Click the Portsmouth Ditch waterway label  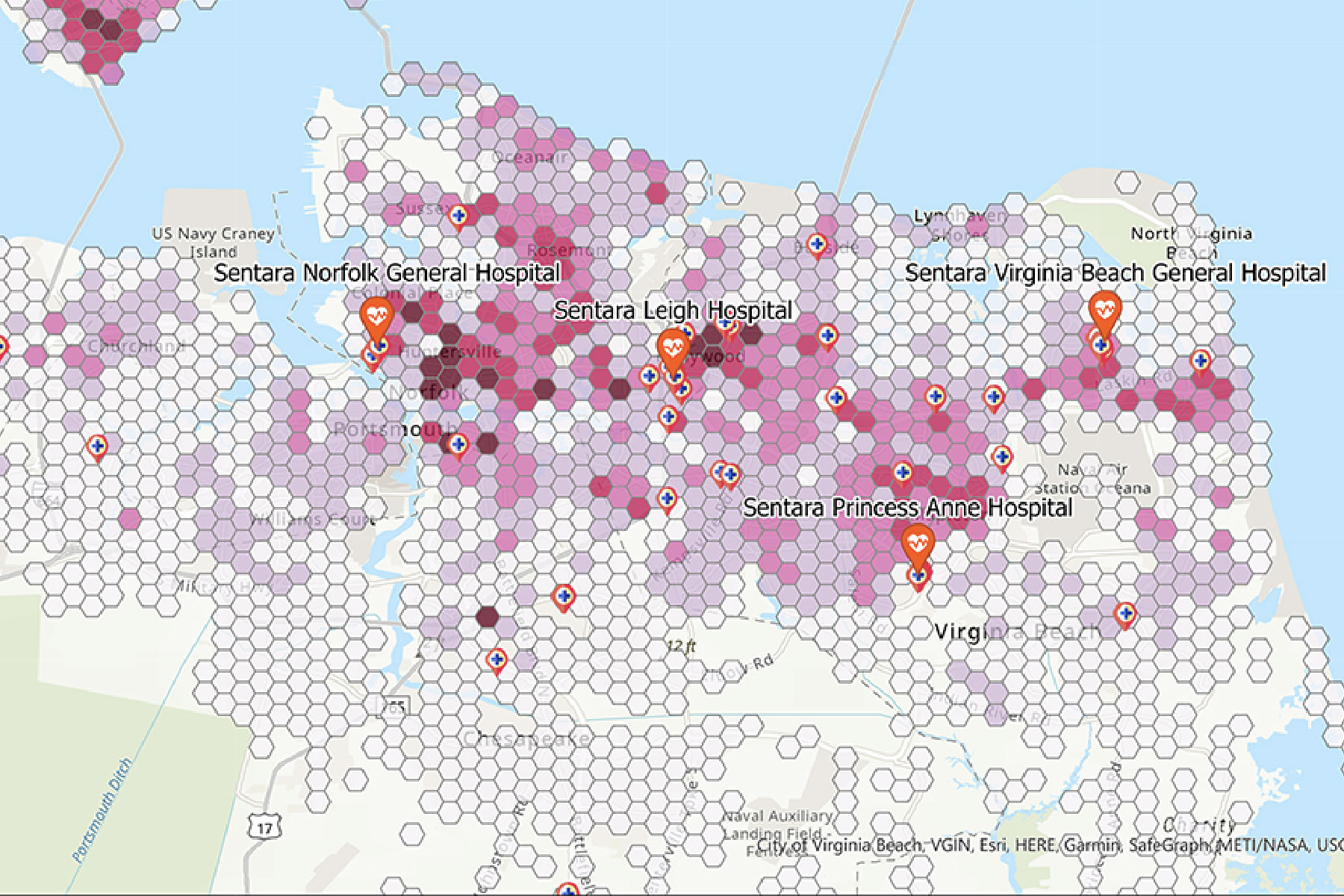102,812
